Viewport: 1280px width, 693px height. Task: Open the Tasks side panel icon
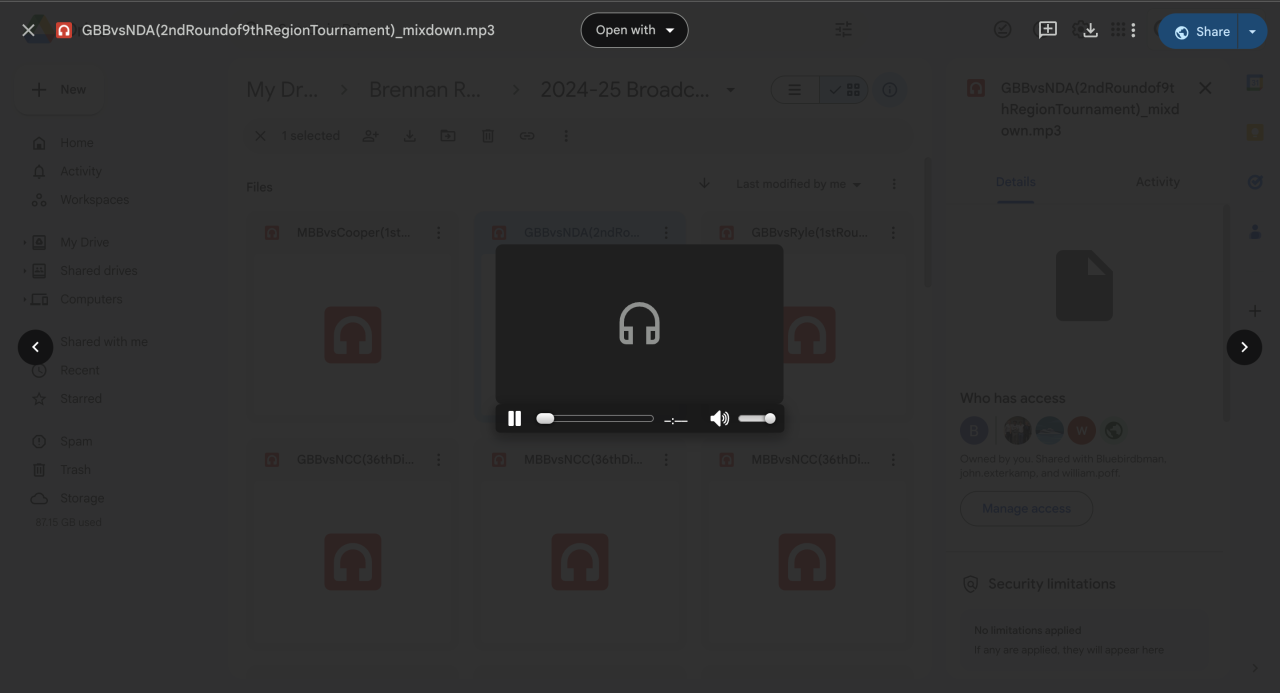point(1255,182)
